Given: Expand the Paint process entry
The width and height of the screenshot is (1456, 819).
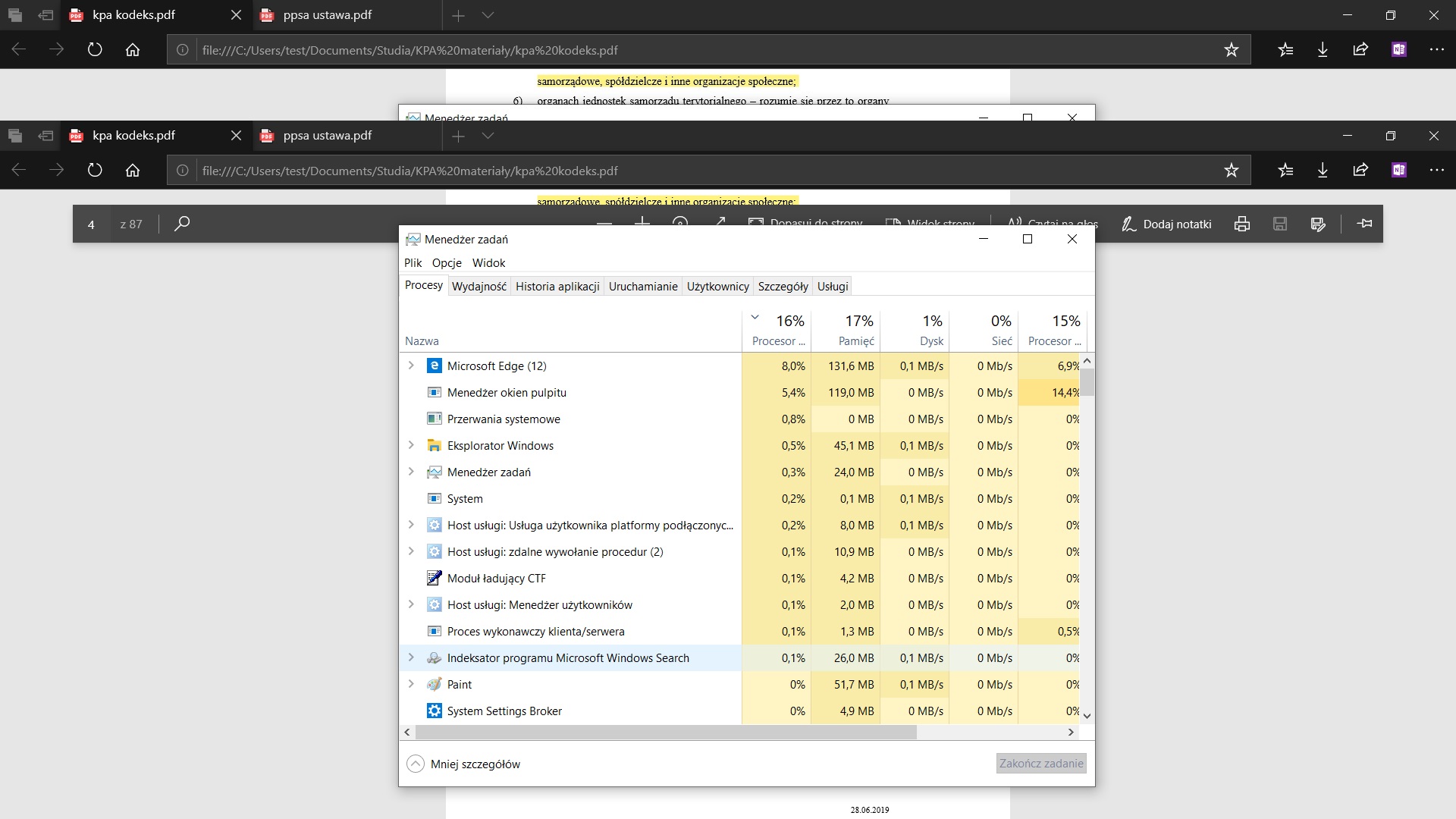Looking at the screenshot, I should point(411,684).
